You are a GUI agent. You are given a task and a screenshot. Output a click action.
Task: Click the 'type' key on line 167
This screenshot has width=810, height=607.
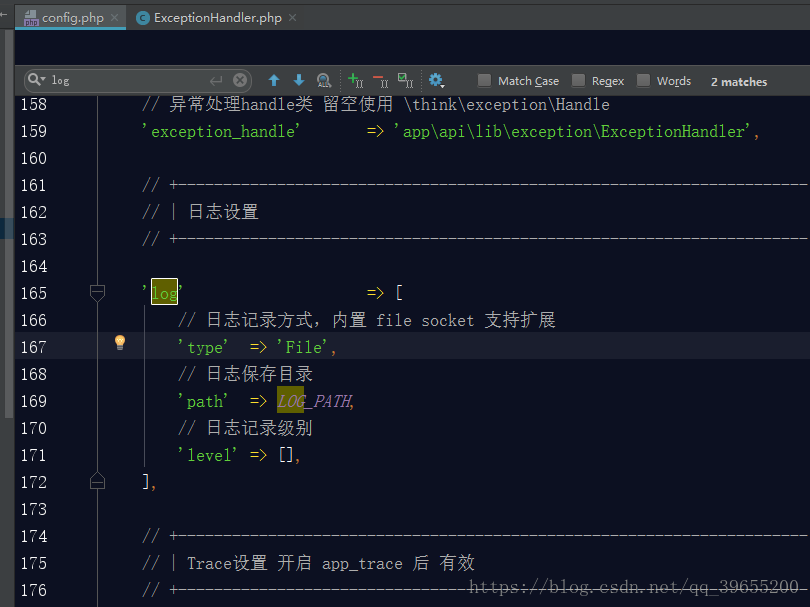tap(202, 347)
